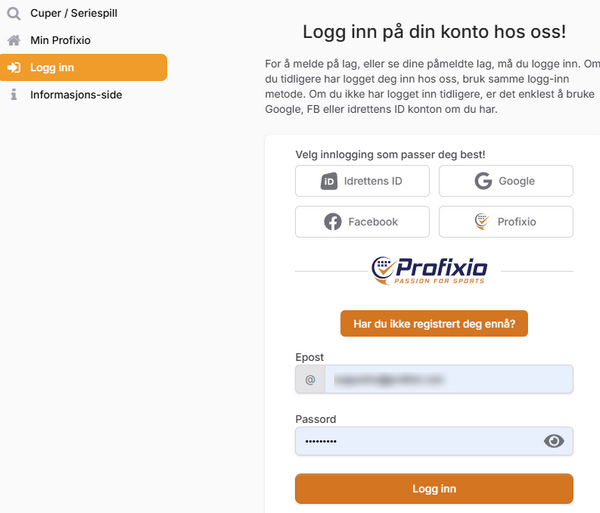Open Min Profixio in the sidebar
The height and width of the screenshot is (513, 600).
coord(60,41)
